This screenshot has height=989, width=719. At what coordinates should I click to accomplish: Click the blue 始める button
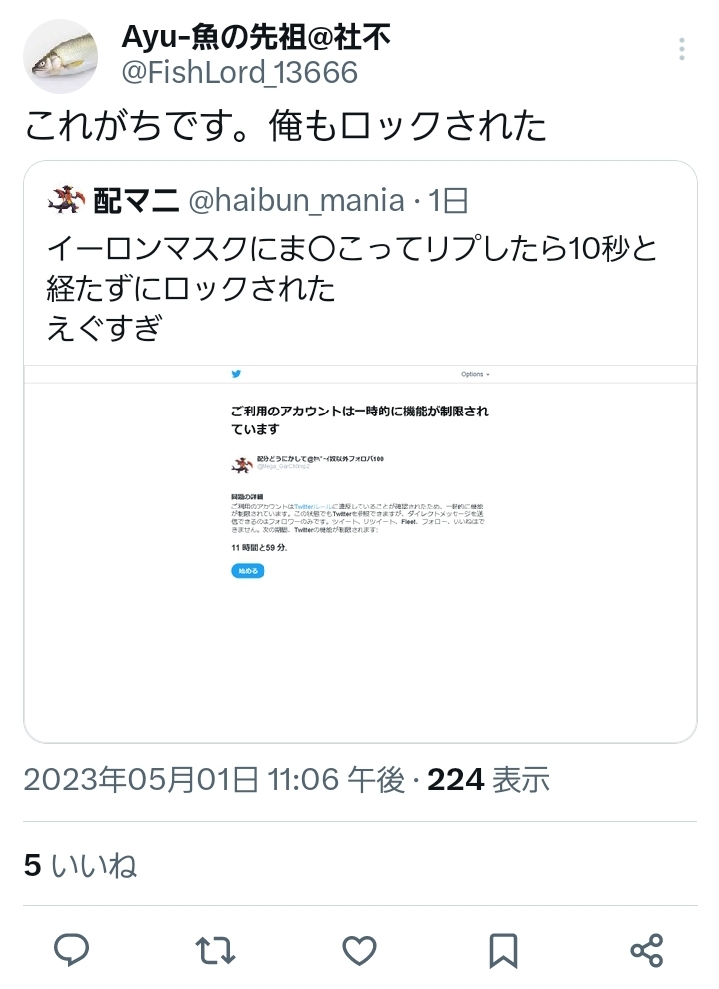248,571
